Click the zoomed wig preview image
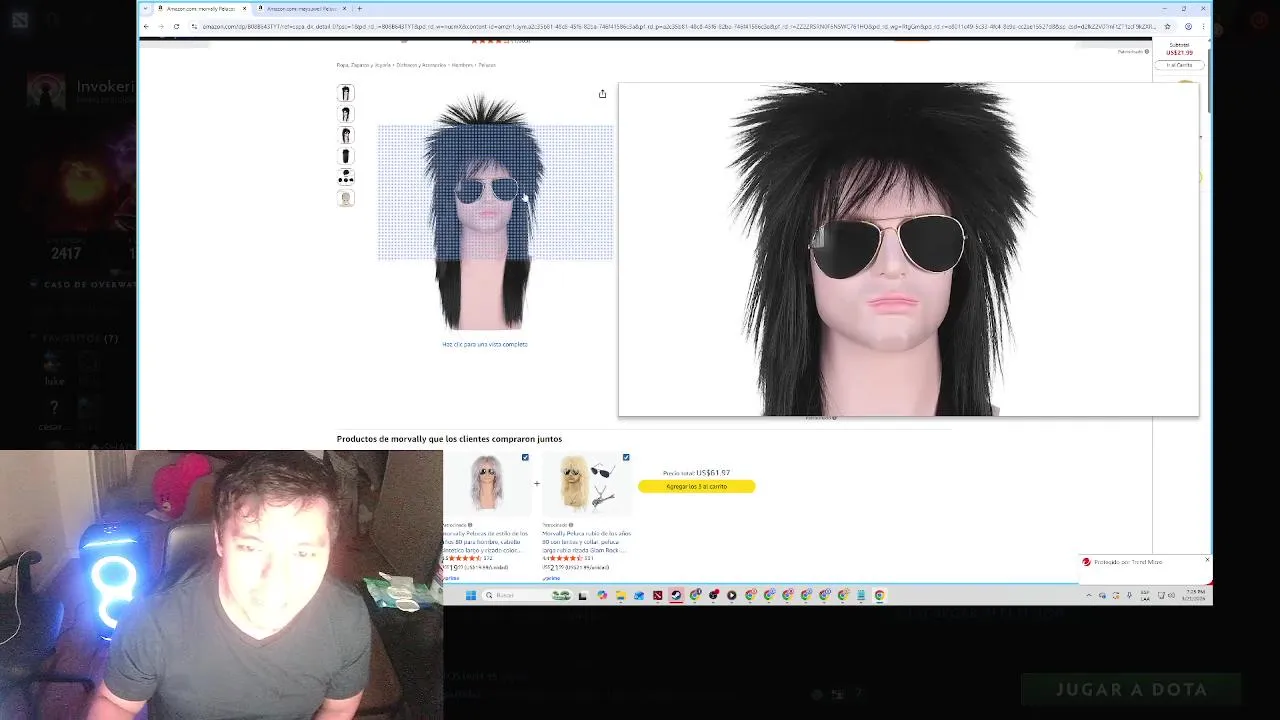Image resolution: width=1280 pixels, height=720 pixels. click(908, 249)
